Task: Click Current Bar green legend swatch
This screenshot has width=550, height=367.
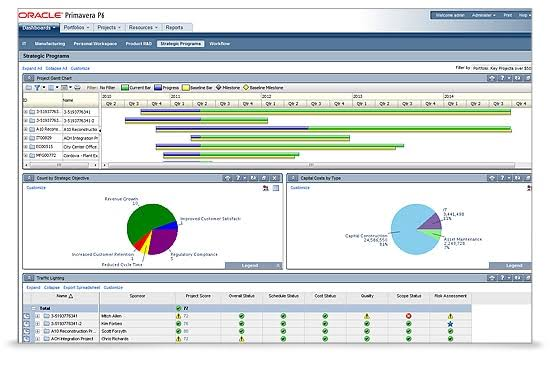Action: [x=125, y=88]
